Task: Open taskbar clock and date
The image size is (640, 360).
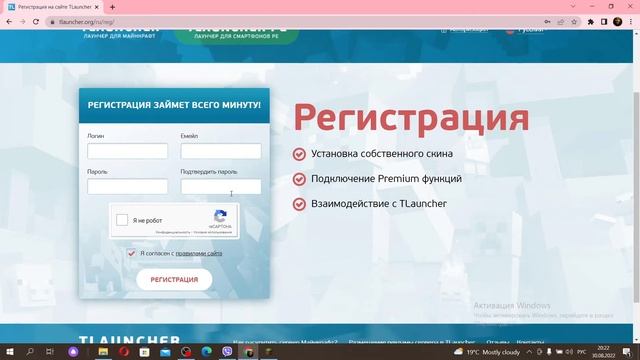Action: click(603, 352)
